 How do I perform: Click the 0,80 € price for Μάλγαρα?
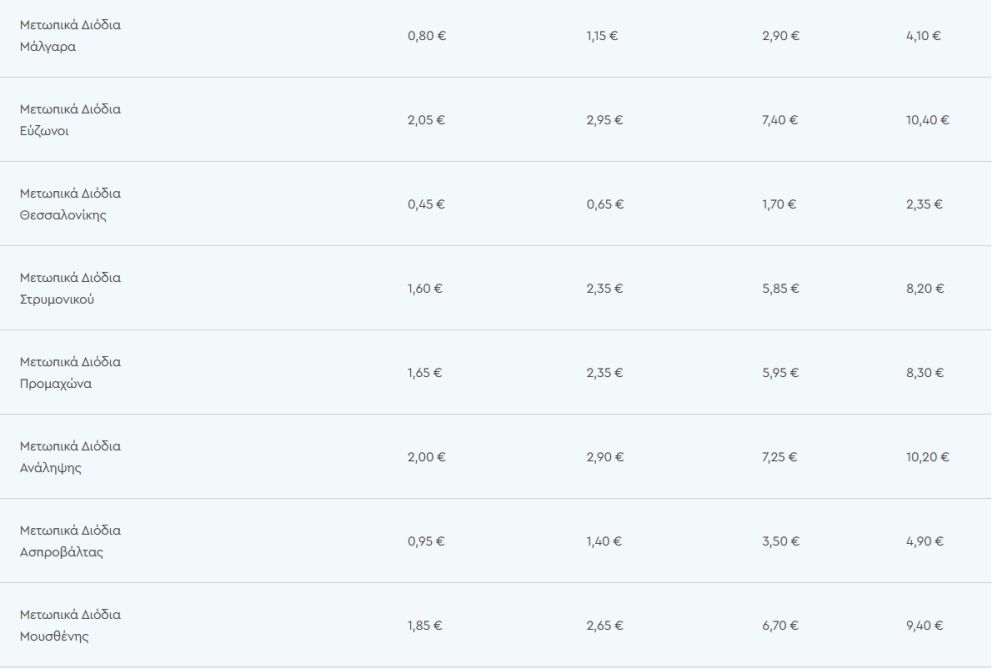point(425,36)
